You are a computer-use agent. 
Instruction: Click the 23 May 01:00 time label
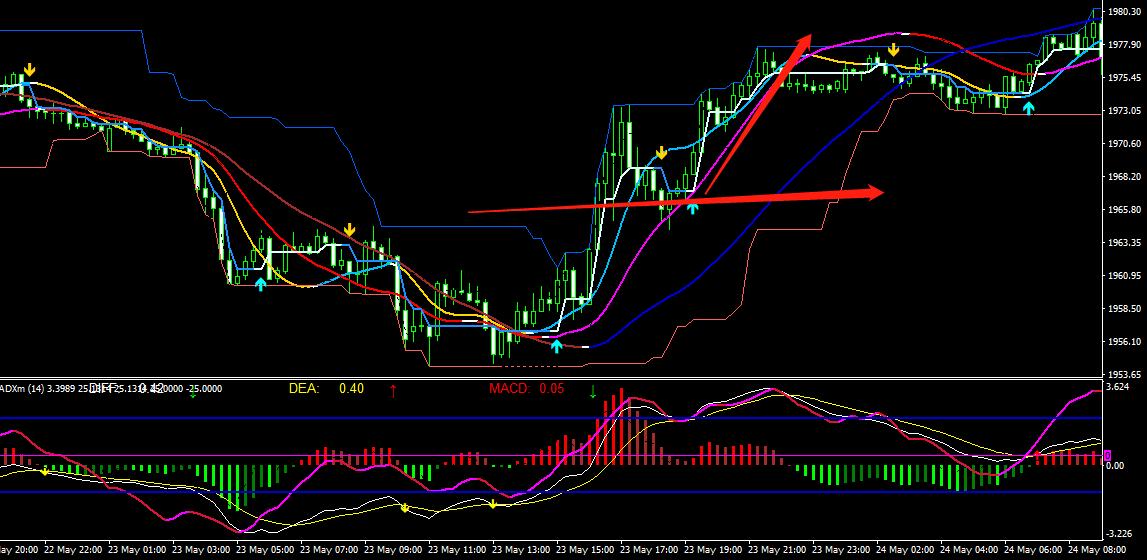139,548
